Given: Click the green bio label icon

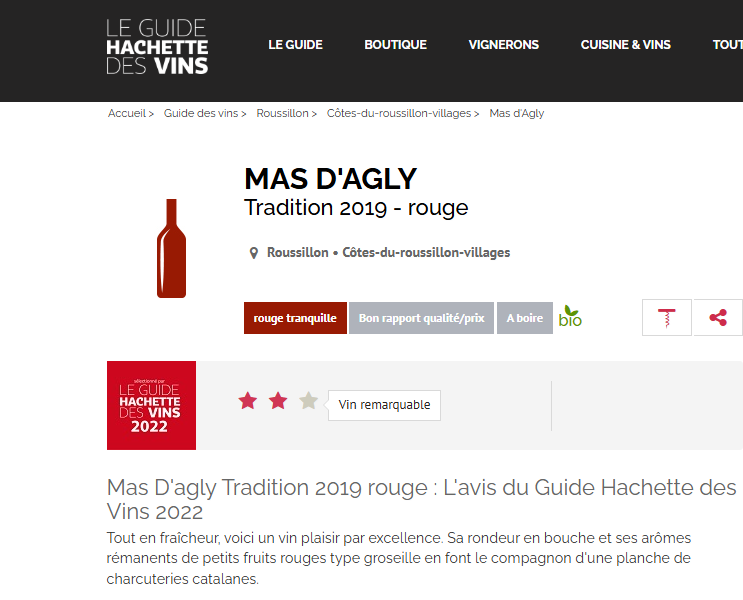Looking at the screenshot, I should [x=570, y=317].
